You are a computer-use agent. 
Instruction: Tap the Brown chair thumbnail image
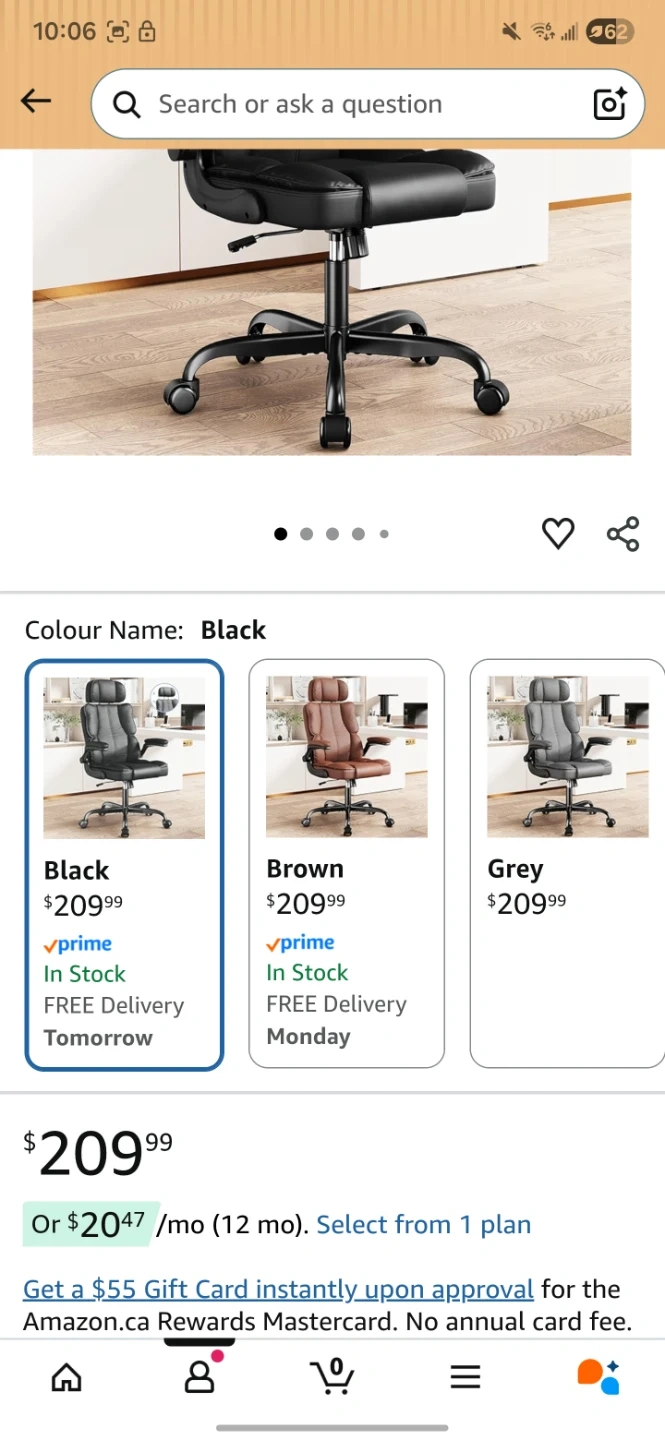346,757
